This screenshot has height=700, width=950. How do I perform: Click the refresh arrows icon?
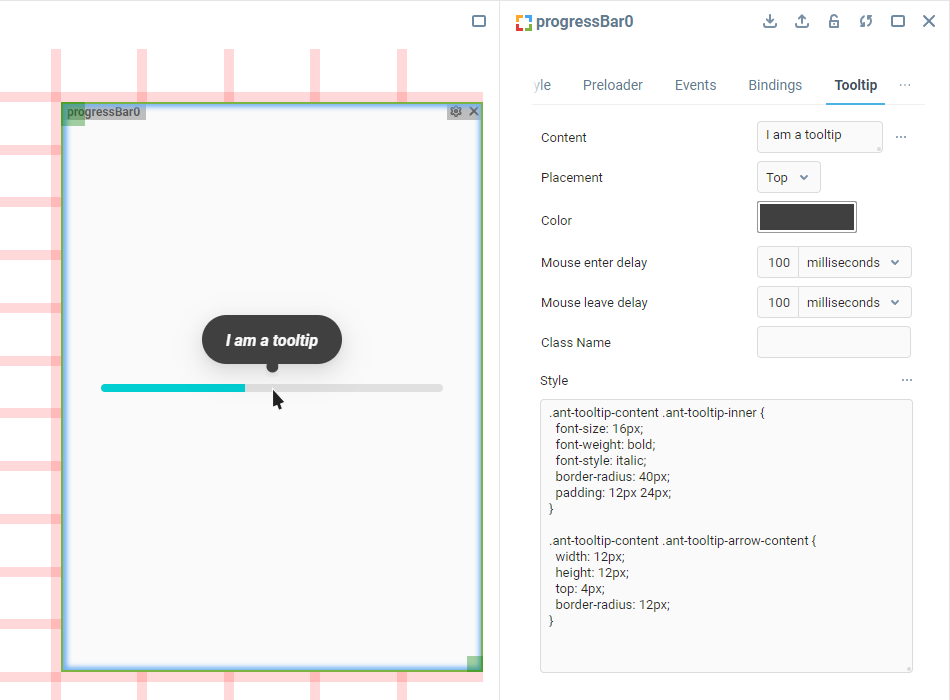pyautogui.click(x=866, y=22)
